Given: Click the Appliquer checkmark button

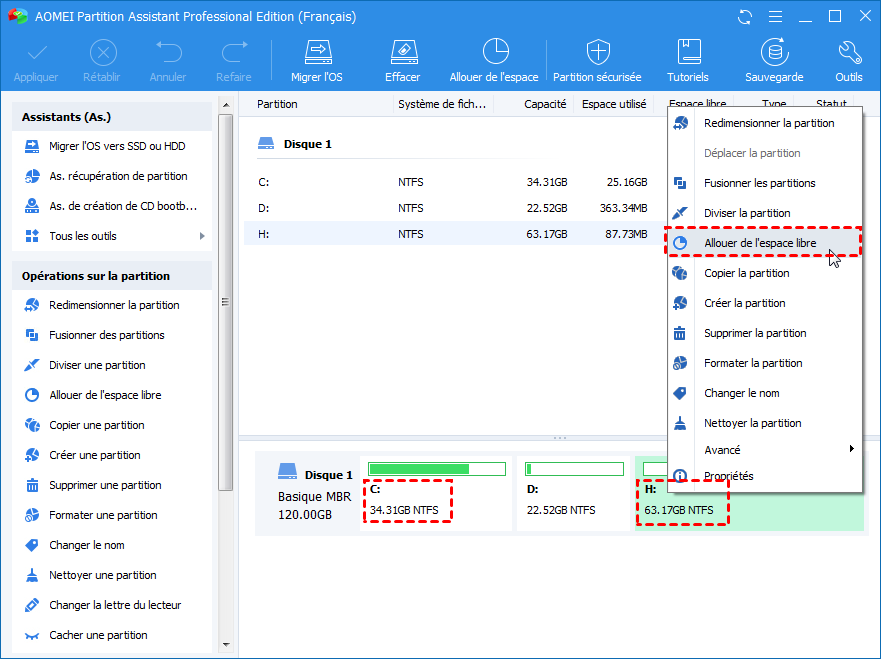Looking at the screenshot, I should point(36,61).
